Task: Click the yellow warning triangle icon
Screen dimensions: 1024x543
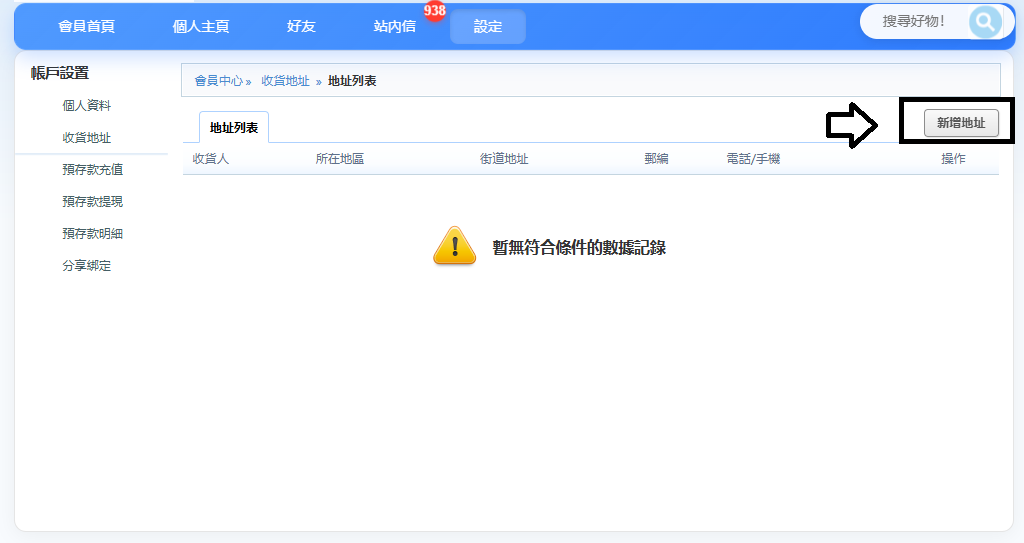Action: coord(455,246)
